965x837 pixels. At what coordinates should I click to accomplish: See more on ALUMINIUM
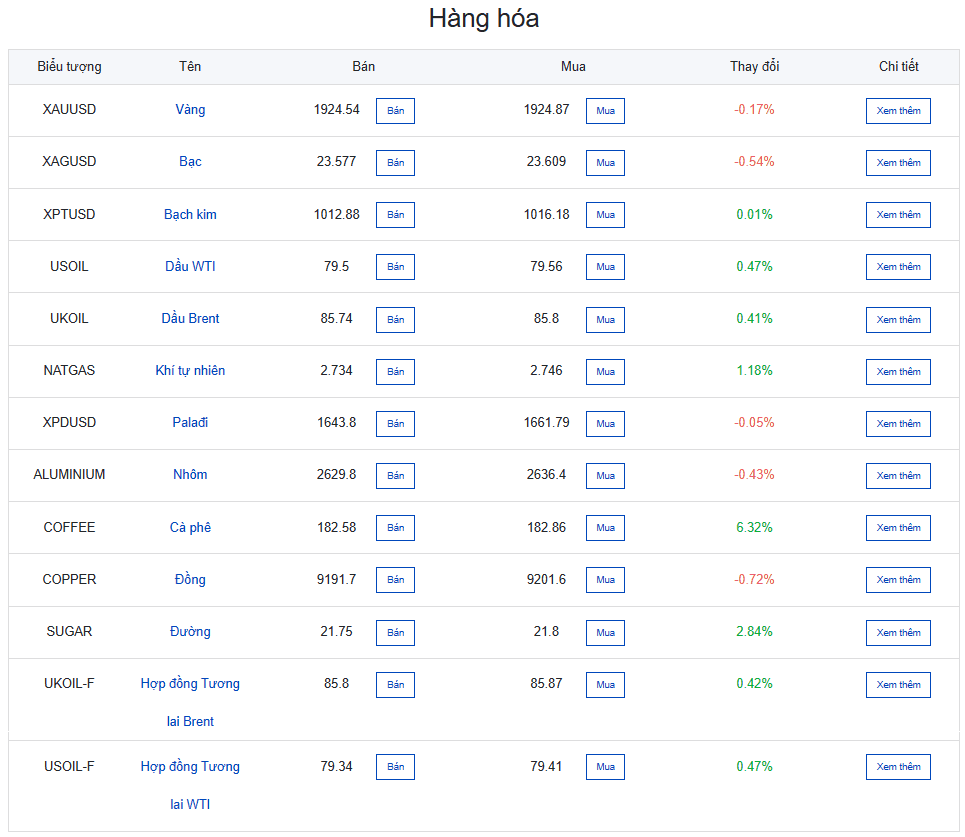click(898, 476)
